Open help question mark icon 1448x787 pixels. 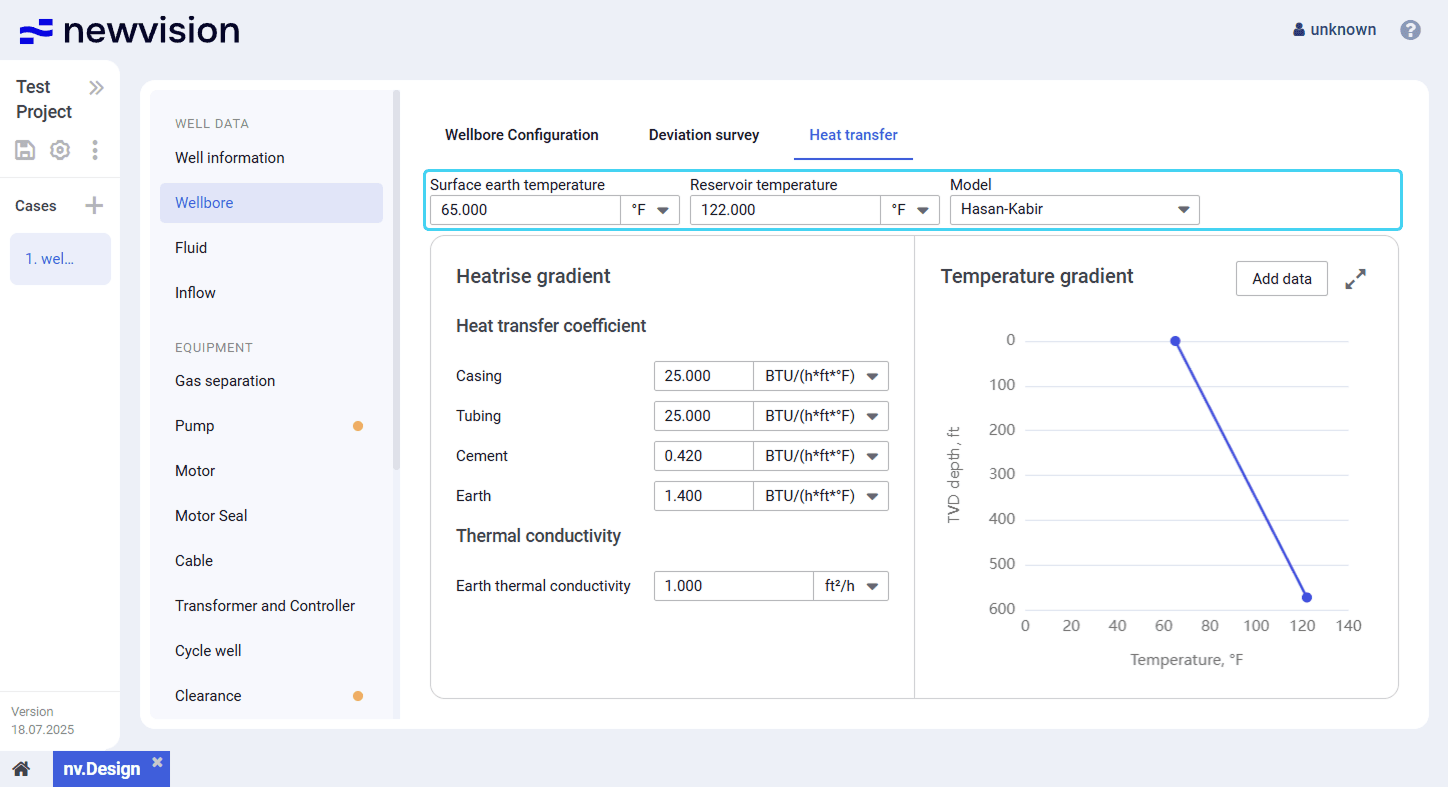click(x=1410, y=30)
